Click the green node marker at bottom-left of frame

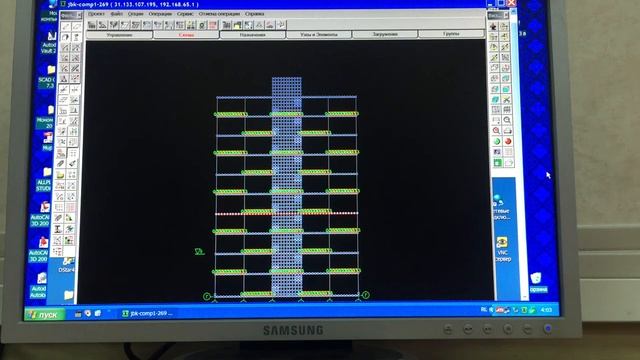pyautogui.click(x=207, y=296)
